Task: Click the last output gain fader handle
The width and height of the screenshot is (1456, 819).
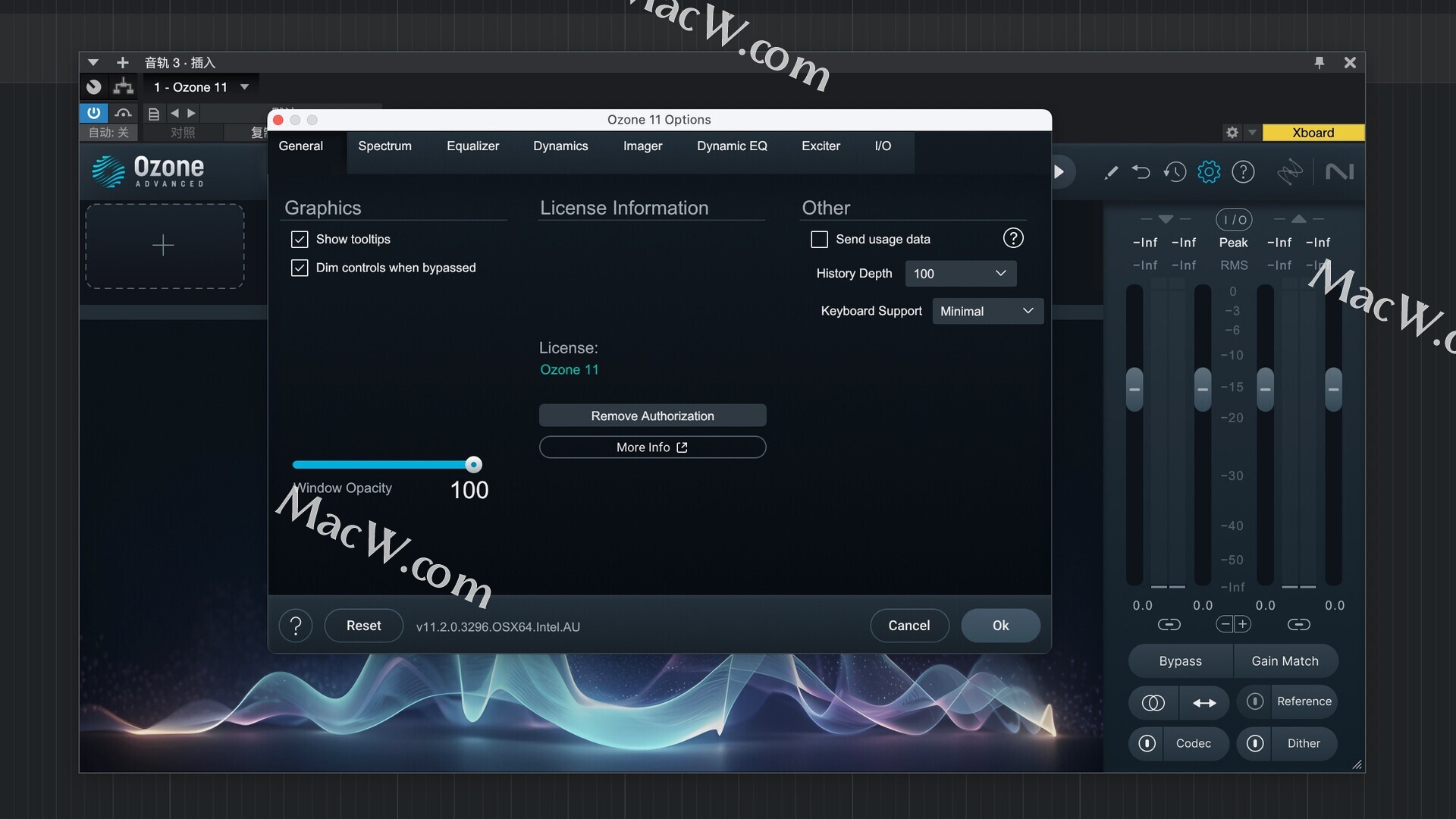Action: click(1334, 389)
